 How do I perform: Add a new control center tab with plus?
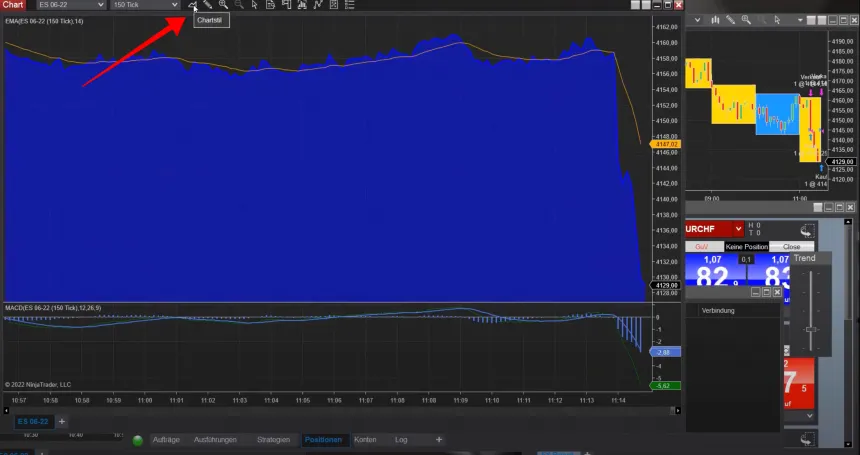tap(439, 440)
